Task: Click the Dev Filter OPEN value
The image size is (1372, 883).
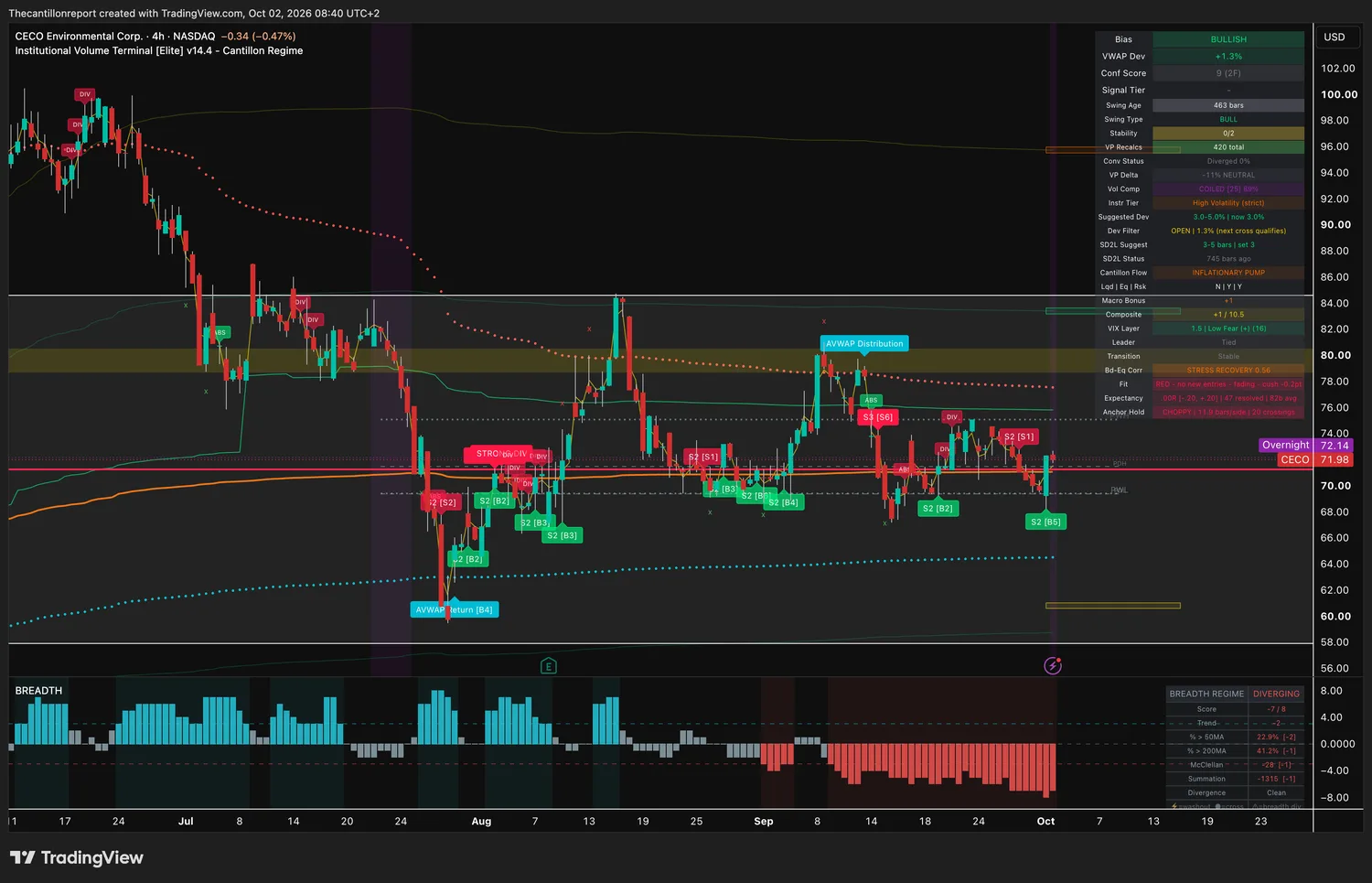Action: [1228, 231]
